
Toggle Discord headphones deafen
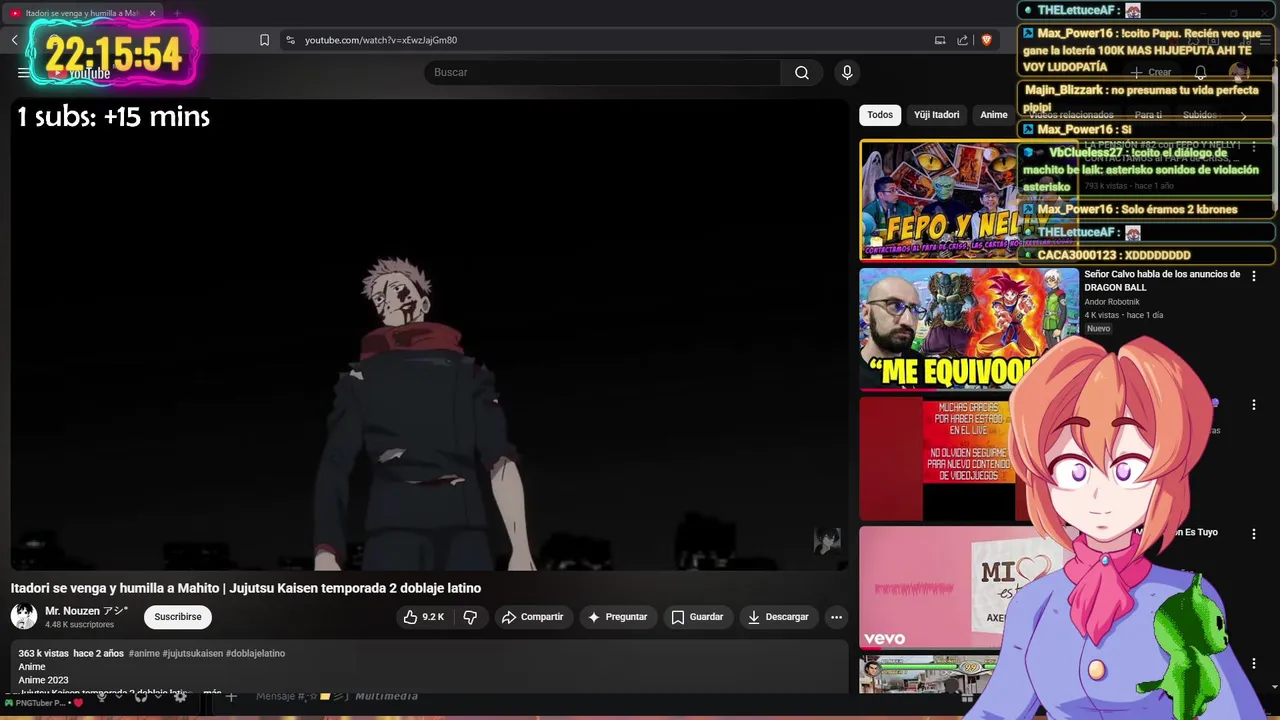pyautogui.click(x=141, y=697)
